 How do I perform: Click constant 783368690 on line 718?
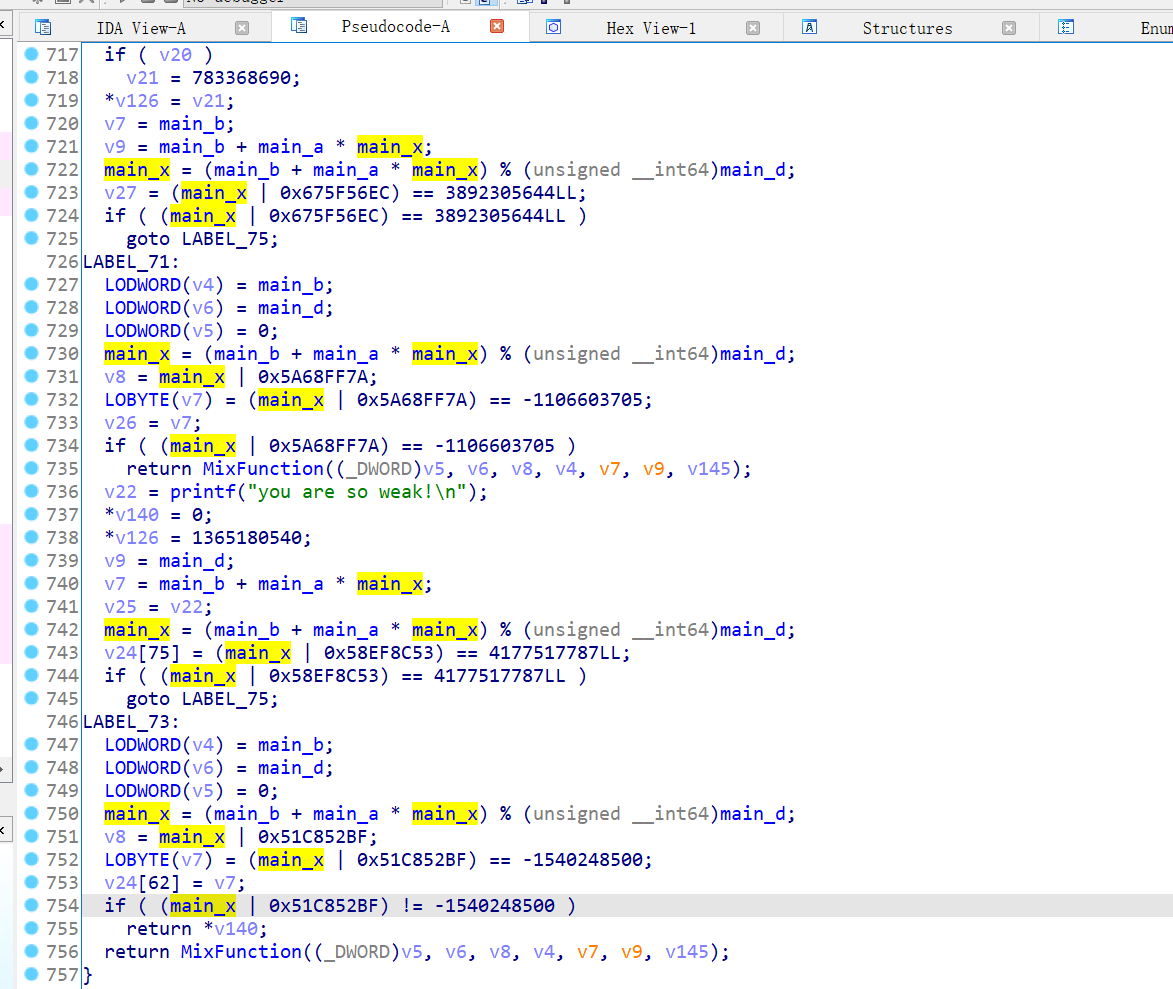(241, 78)
